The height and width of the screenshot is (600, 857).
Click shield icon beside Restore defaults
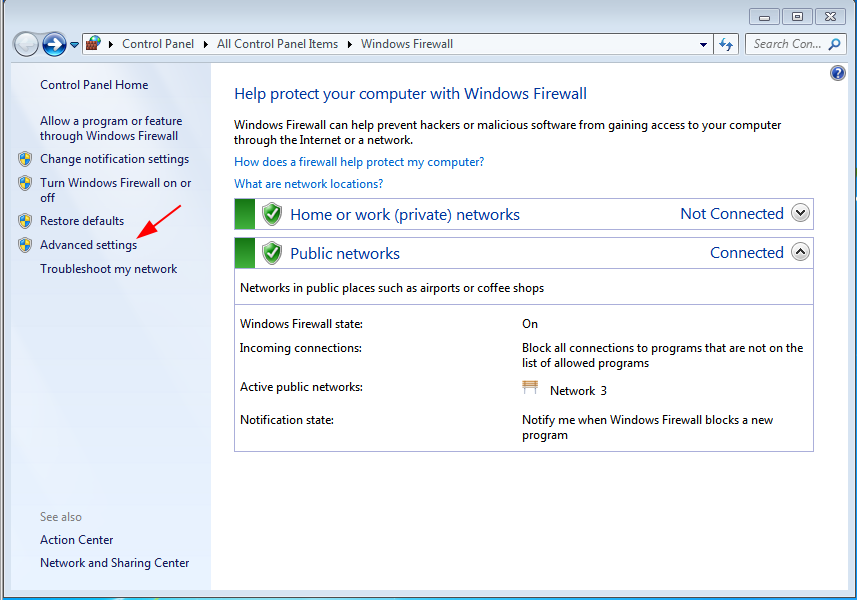click(x=25, y=221)
